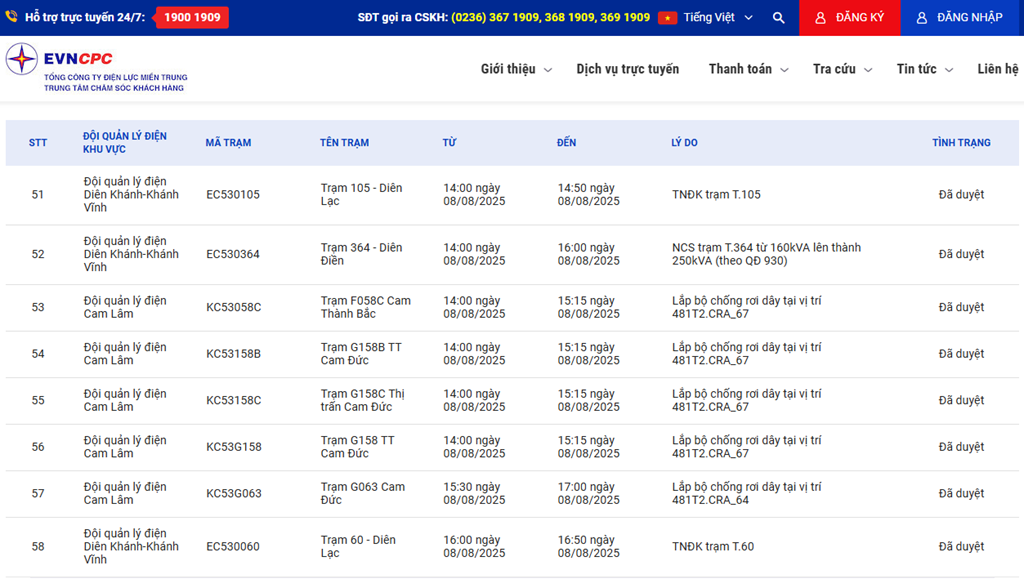Expand the Tin tức menu
Viewport: 1024px width, 579px height.
[924, 69]
